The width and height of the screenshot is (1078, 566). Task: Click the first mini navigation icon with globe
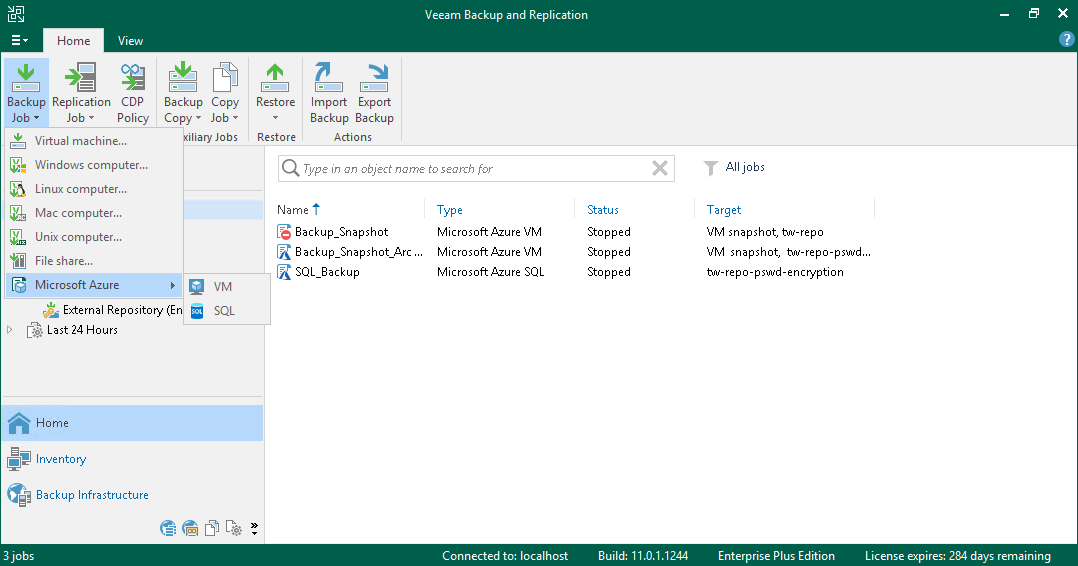168,528
